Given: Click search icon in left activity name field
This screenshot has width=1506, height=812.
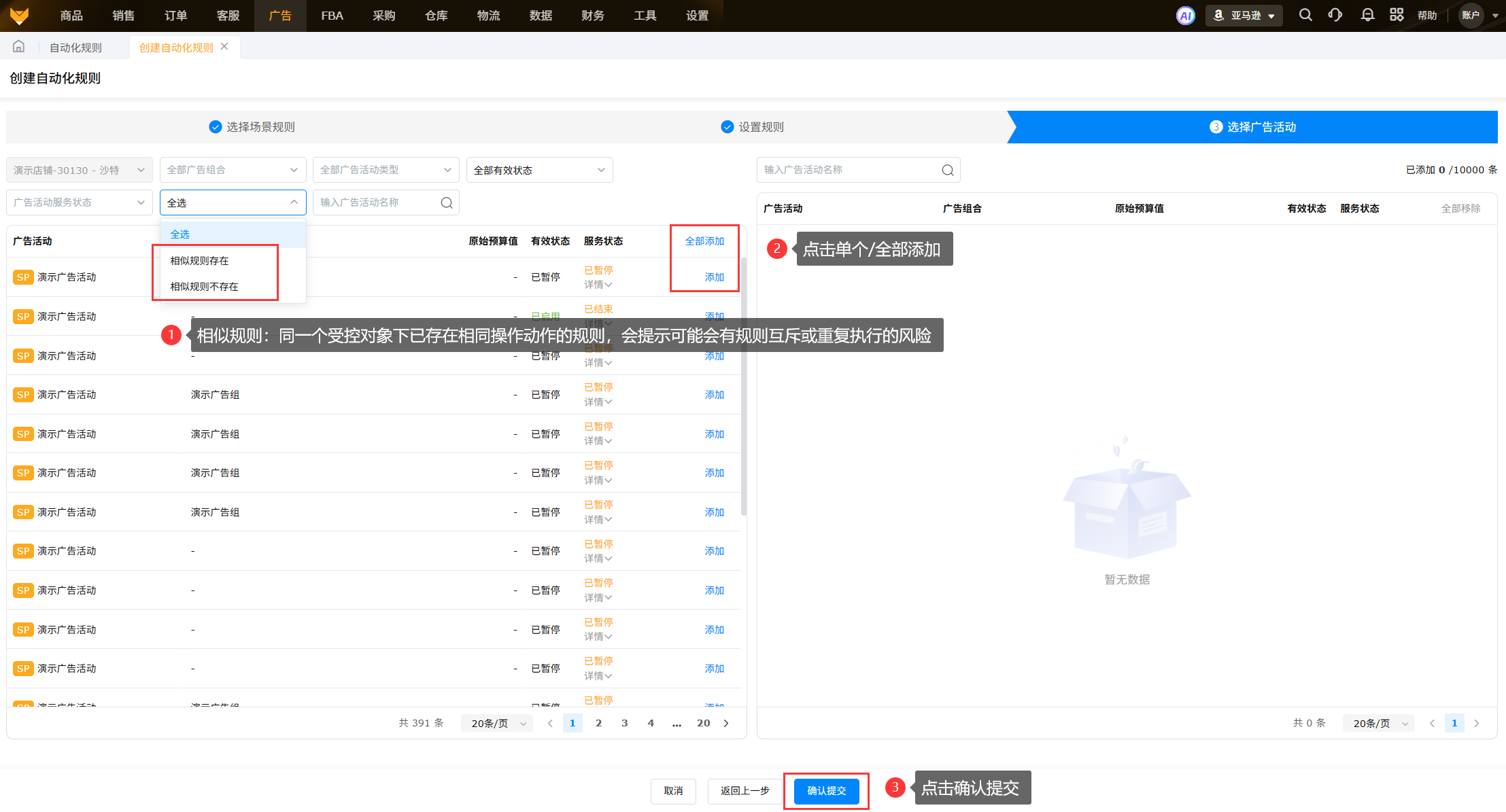Looking at the screenshot, I should [446, 202].
